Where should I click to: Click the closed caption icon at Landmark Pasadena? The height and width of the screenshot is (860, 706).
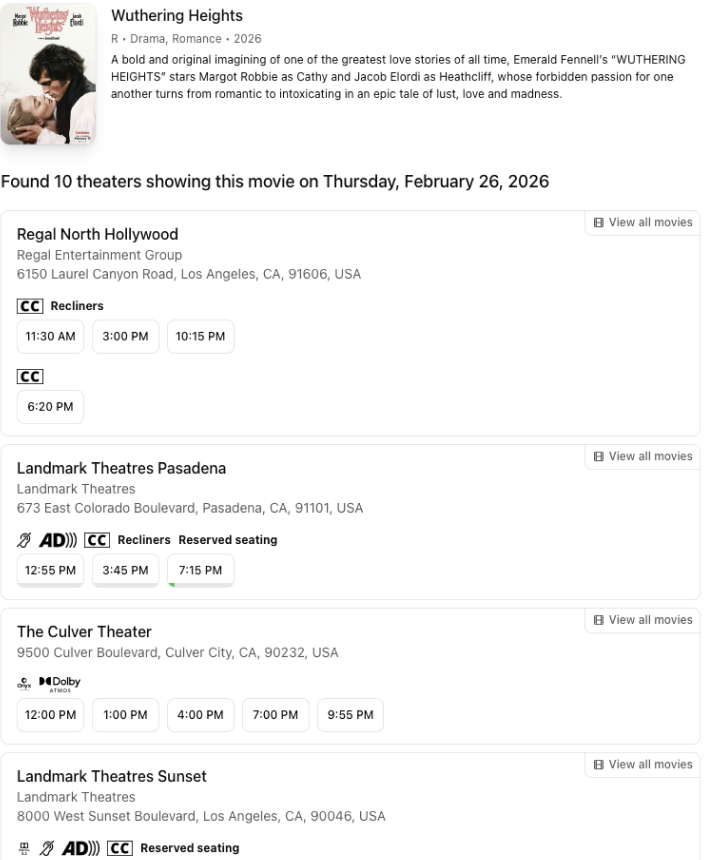[97, 540]
